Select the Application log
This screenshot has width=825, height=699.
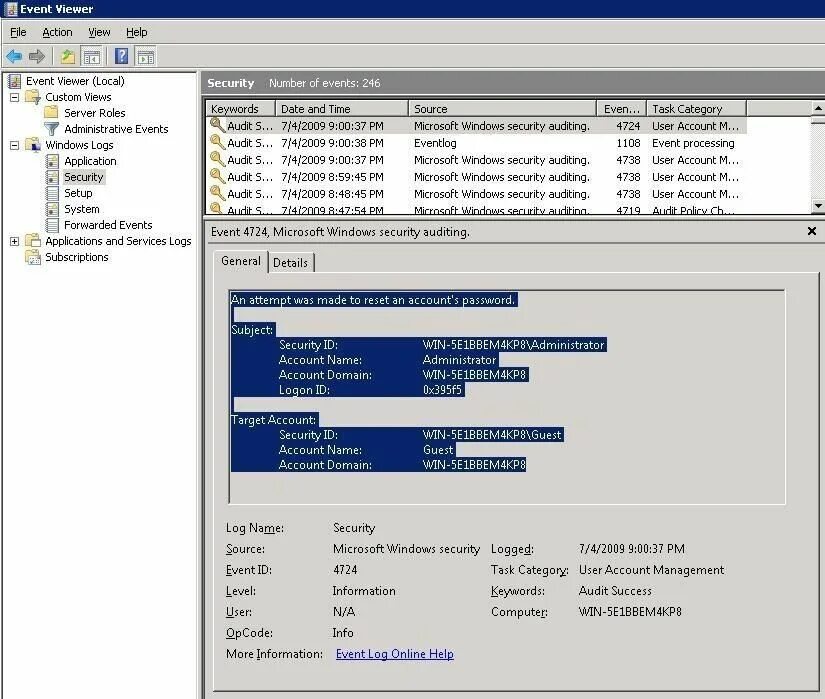point(90,161)
